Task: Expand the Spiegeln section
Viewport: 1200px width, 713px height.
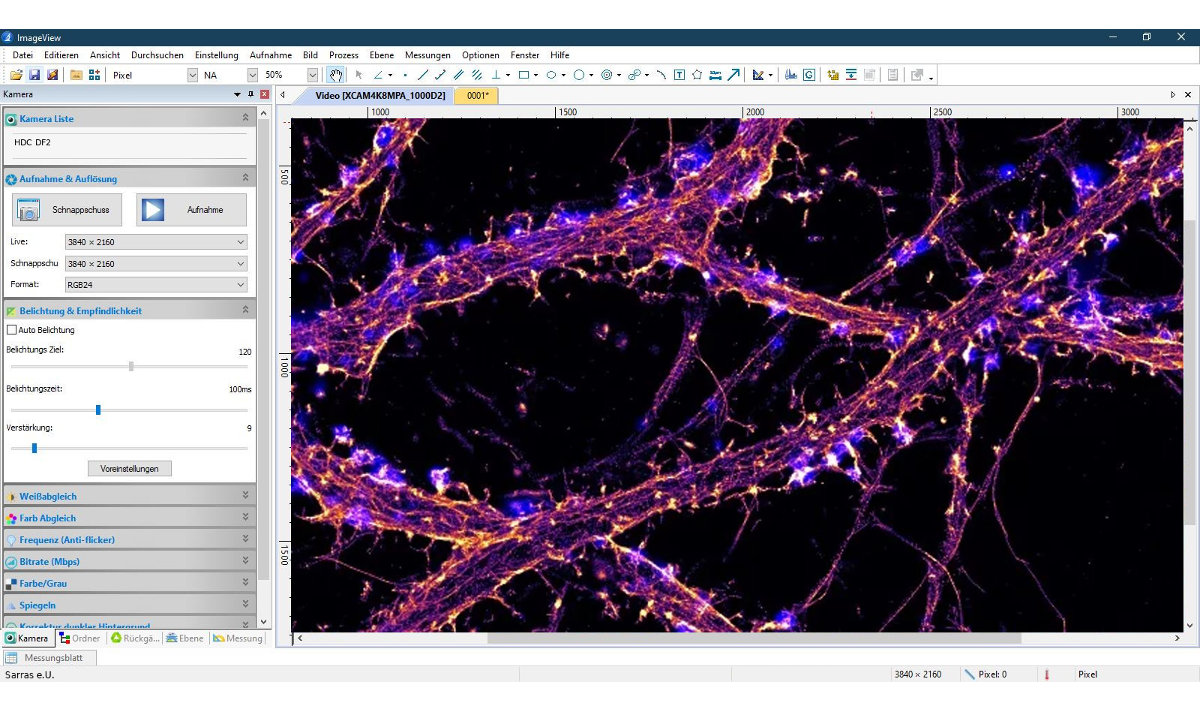Action: (128, 605)
